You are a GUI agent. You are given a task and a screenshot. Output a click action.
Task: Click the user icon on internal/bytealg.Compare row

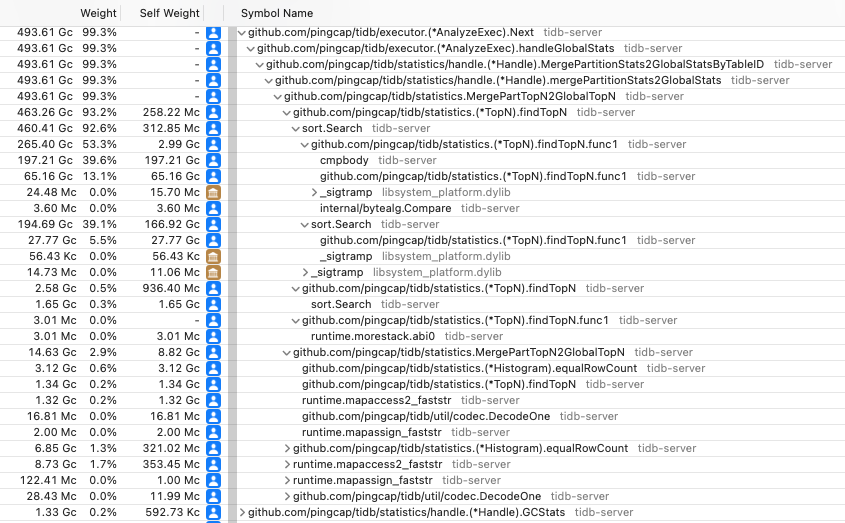(x=213, y=208)
